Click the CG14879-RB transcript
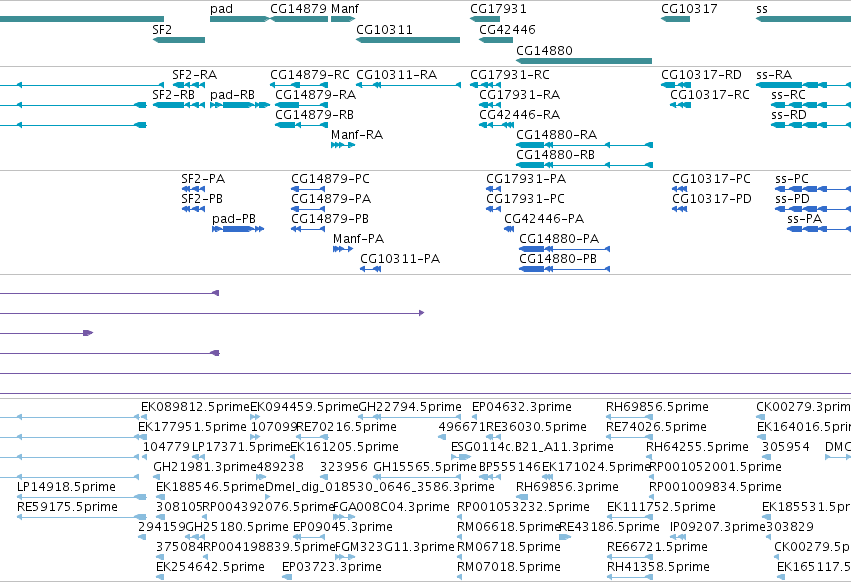The image size is (851, 582). click(302, 125)
